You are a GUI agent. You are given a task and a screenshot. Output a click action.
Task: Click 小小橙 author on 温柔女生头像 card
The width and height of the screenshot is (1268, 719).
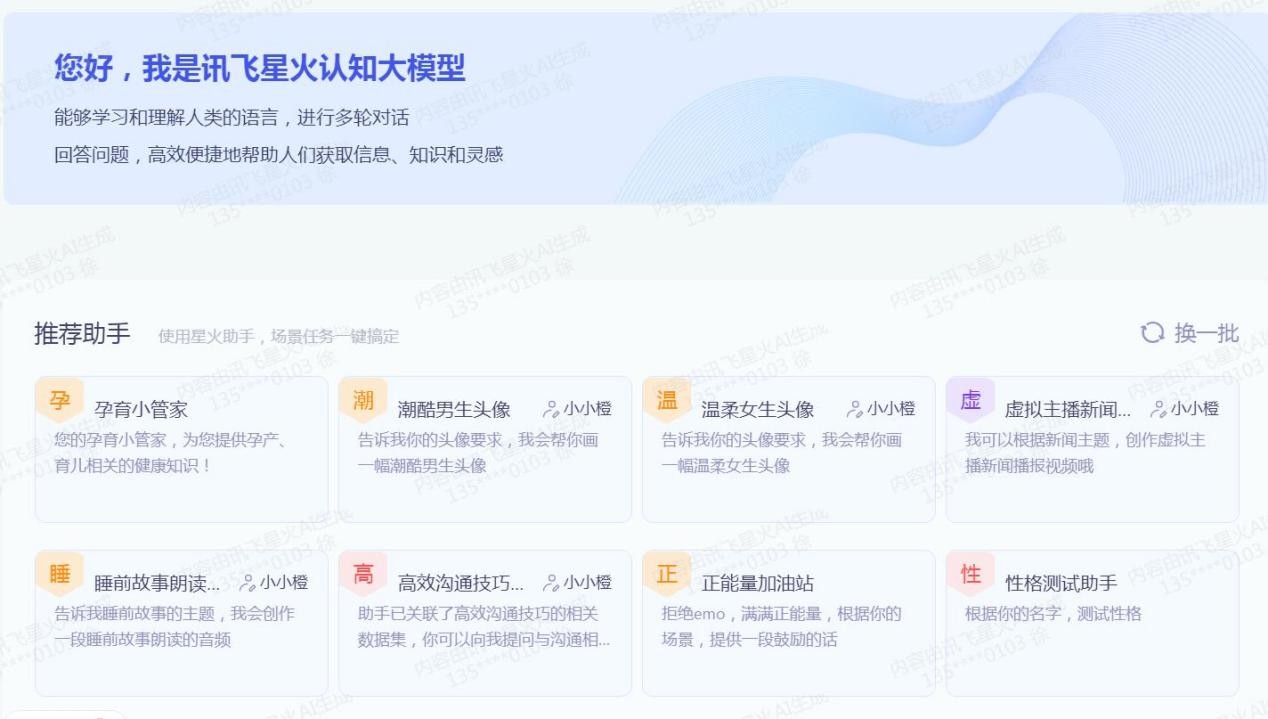coord(891,409)
